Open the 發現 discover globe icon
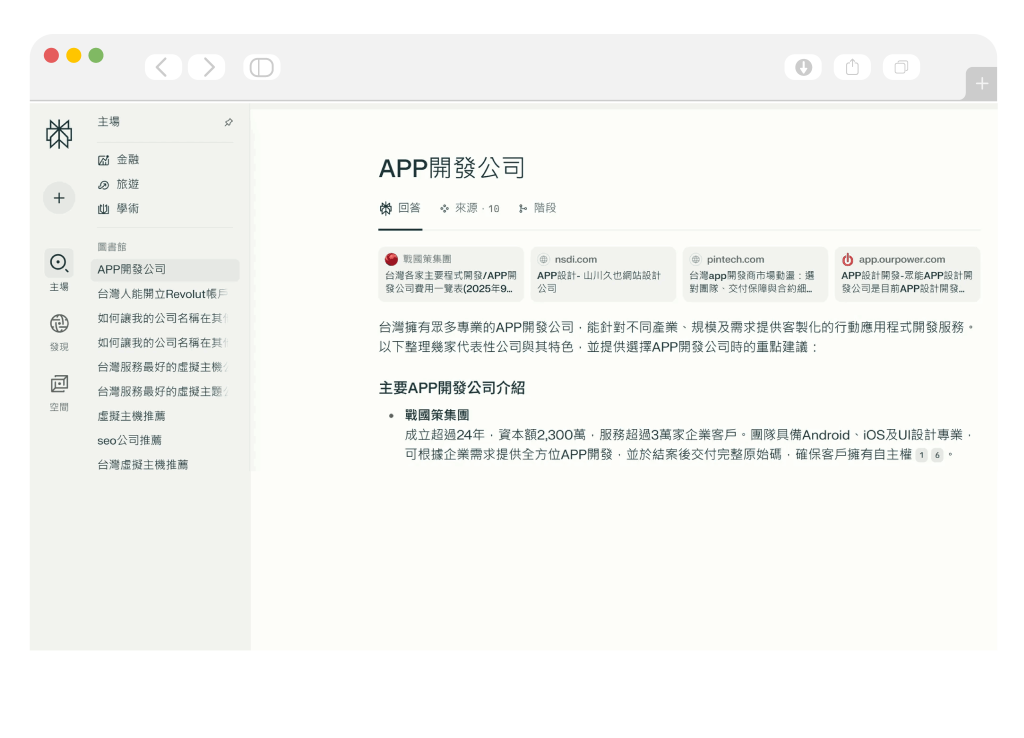1024x738 pixels. tap(59, 323)
